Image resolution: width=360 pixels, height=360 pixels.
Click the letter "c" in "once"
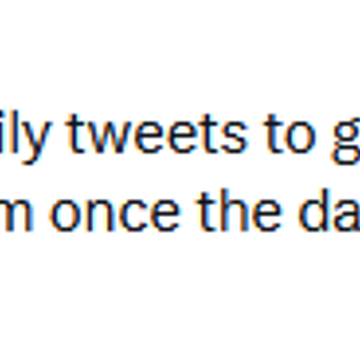point(134,215)
